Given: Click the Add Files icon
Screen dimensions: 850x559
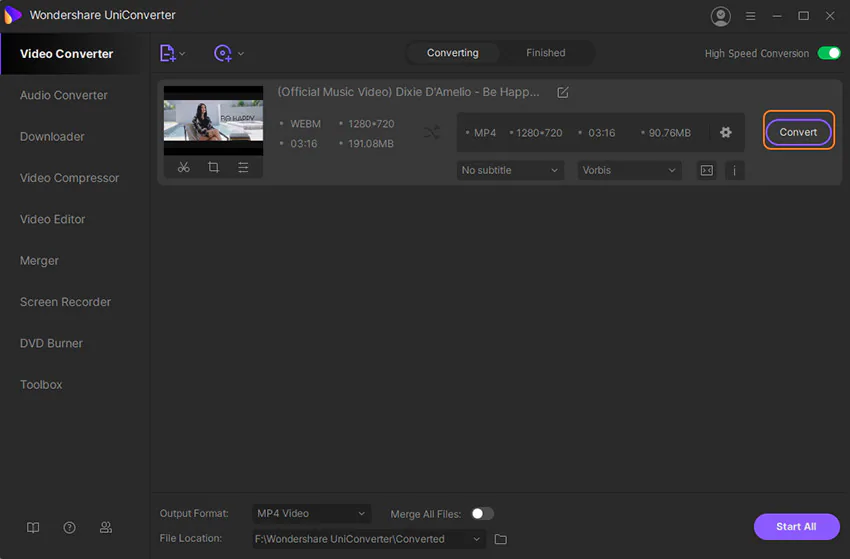Looking at the screenshot, I should click(167, 53).
